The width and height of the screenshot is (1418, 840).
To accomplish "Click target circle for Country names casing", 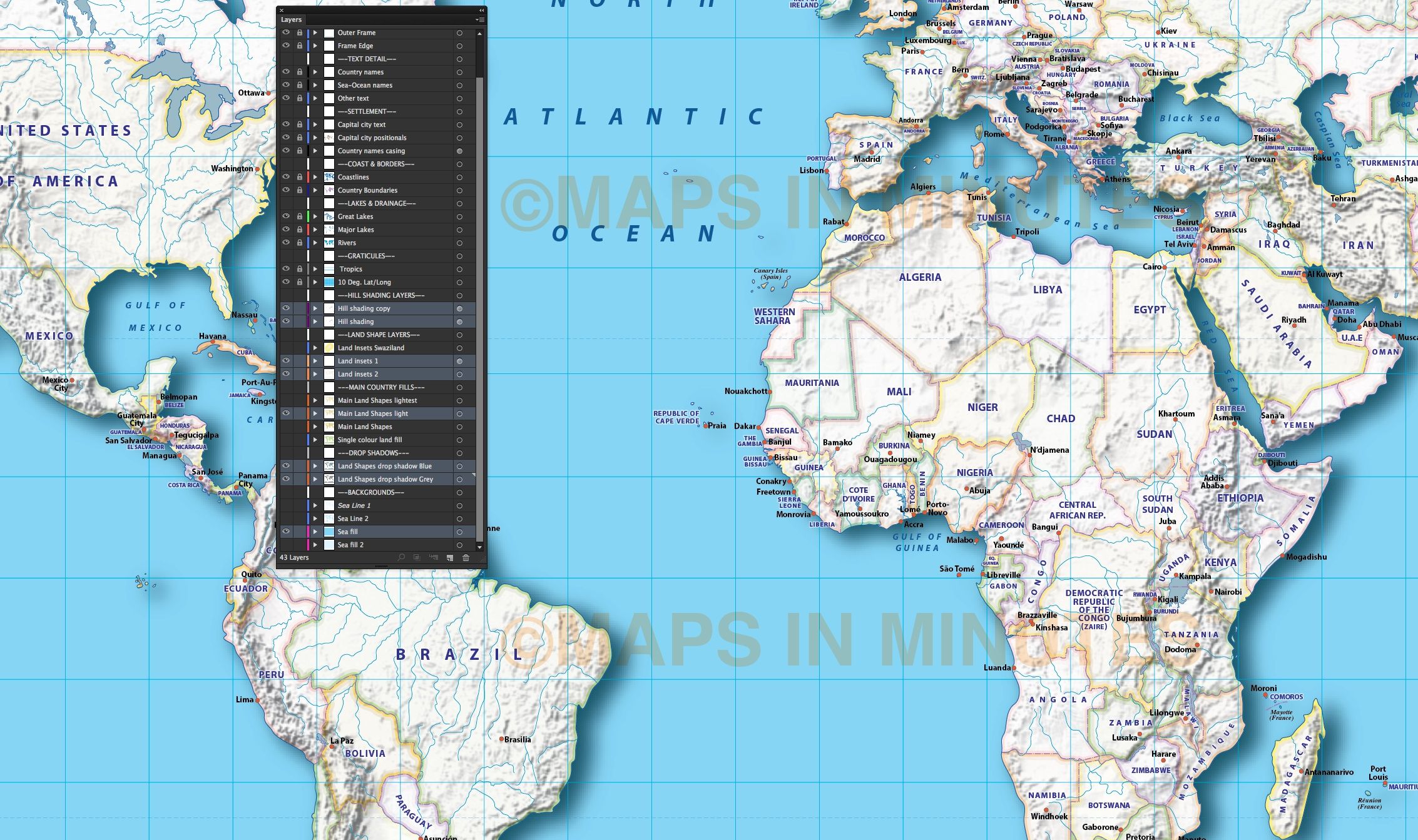I will (x=460, y=151).
